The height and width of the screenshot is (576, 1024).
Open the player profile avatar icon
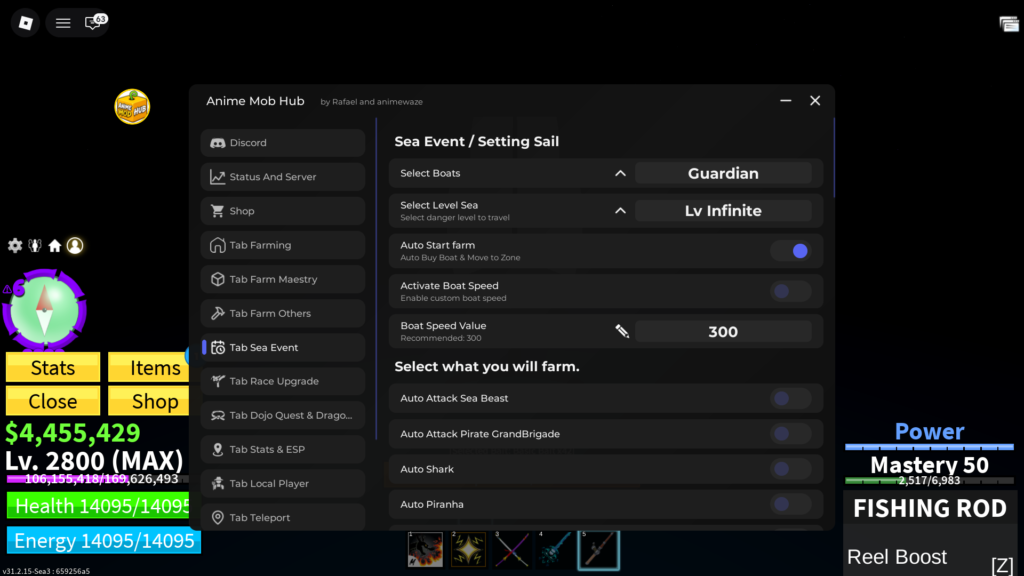click(x=75, y=246)
